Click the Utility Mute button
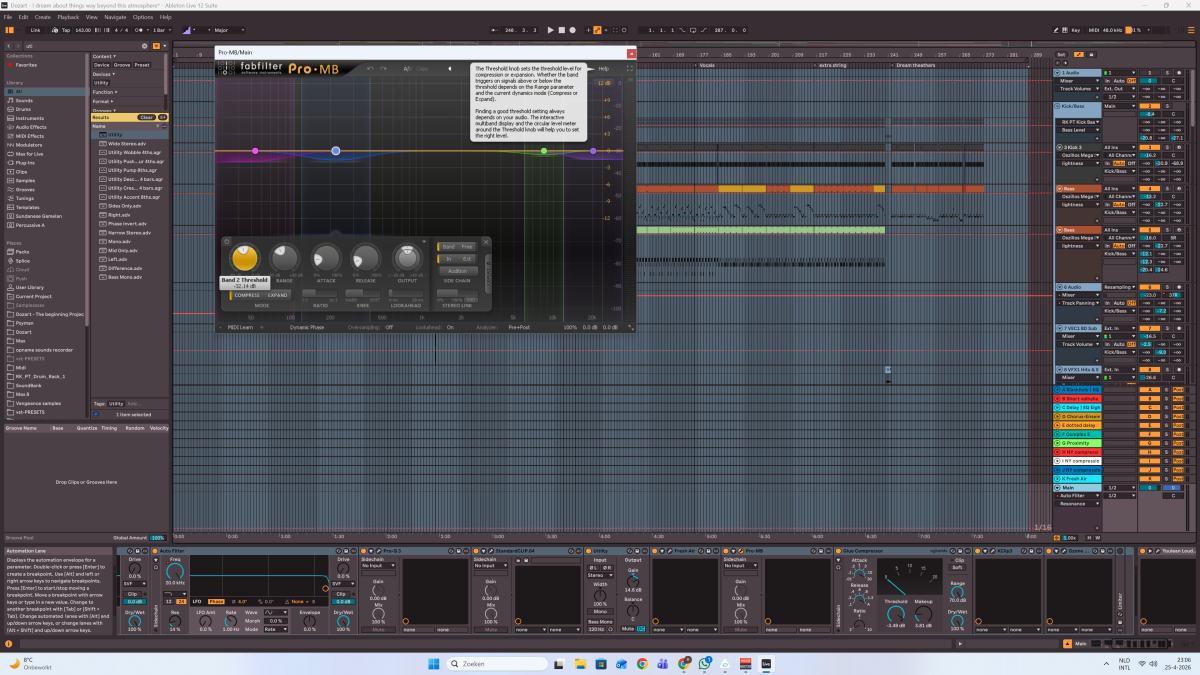 [627, 628]
